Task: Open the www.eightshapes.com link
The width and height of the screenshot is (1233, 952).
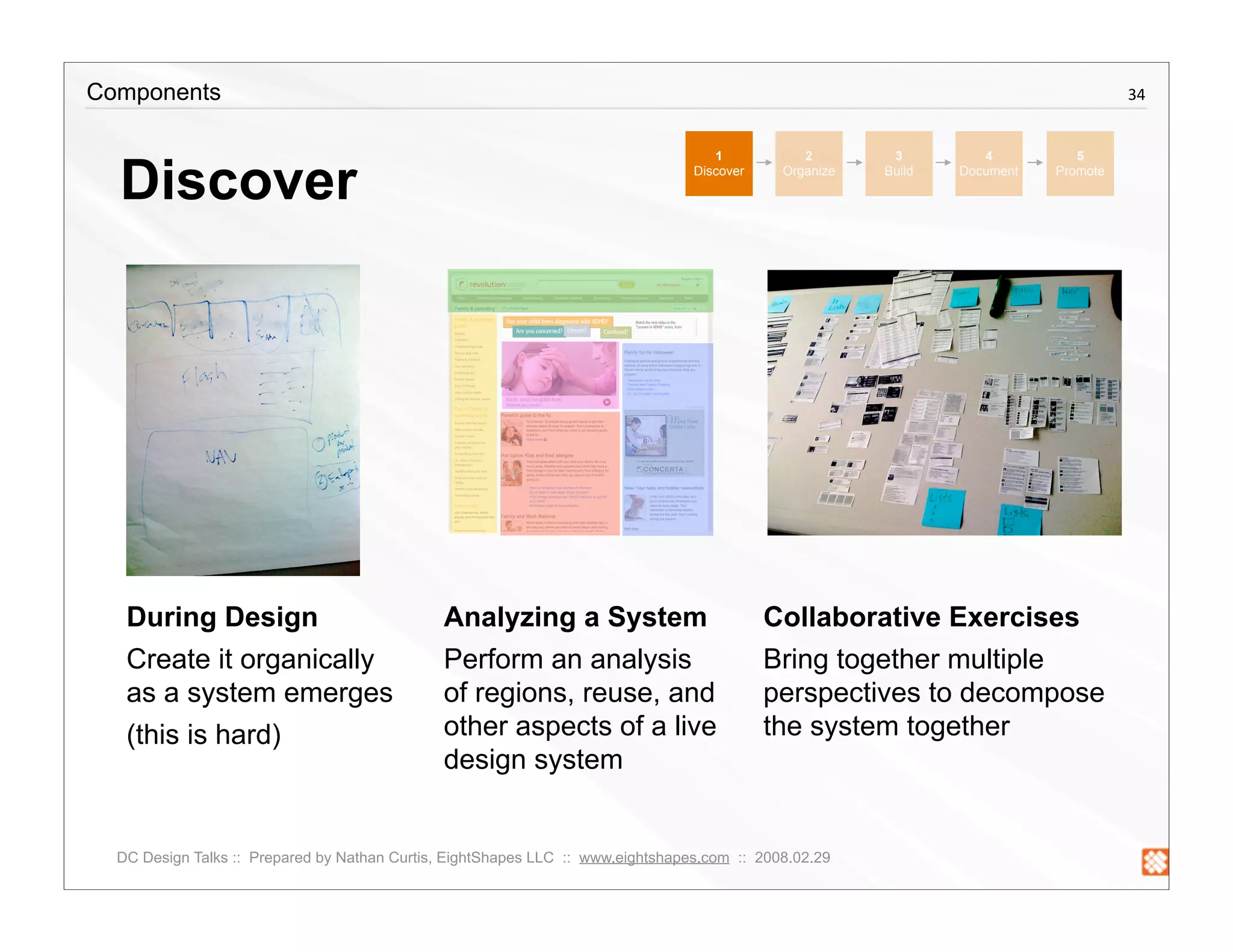Action: click(x=654, y=858)
